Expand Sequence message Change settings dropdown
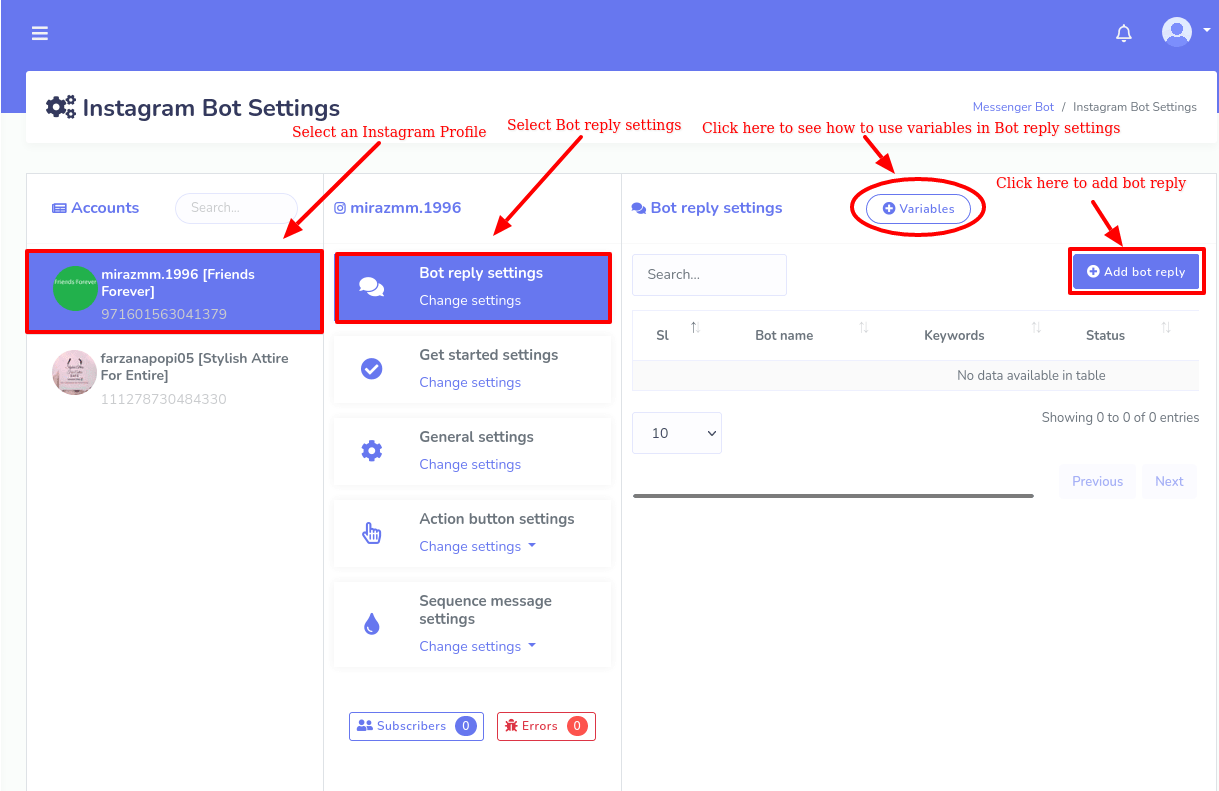 tap(478, 646)
